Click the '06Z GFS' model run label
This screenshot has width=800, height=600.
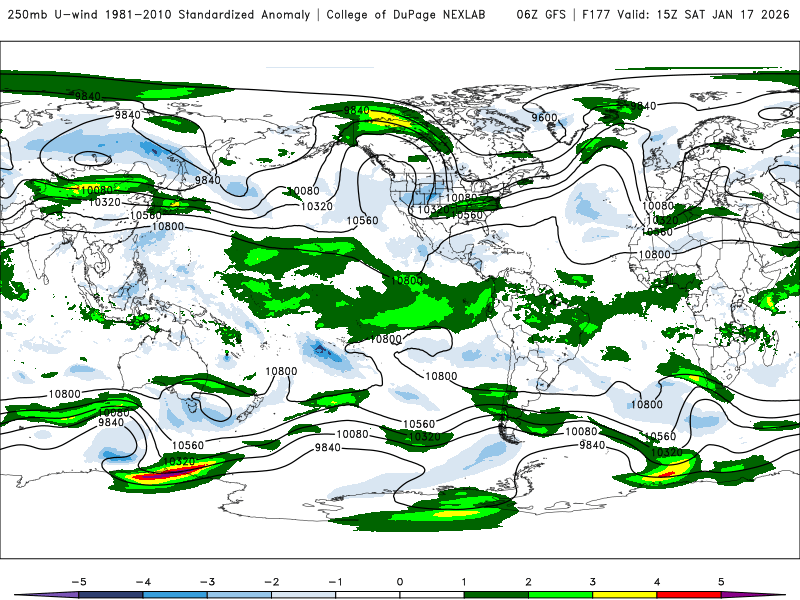[x=541, y=15]
